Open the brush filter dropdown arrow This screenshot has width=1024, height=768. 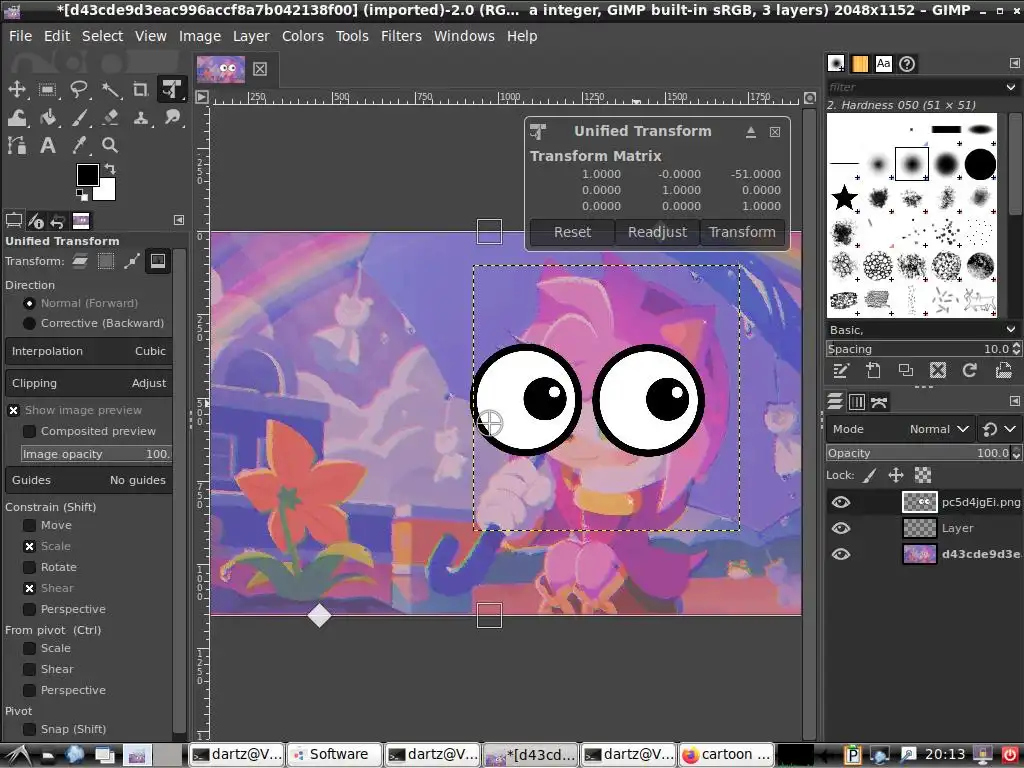[1011, 87]
